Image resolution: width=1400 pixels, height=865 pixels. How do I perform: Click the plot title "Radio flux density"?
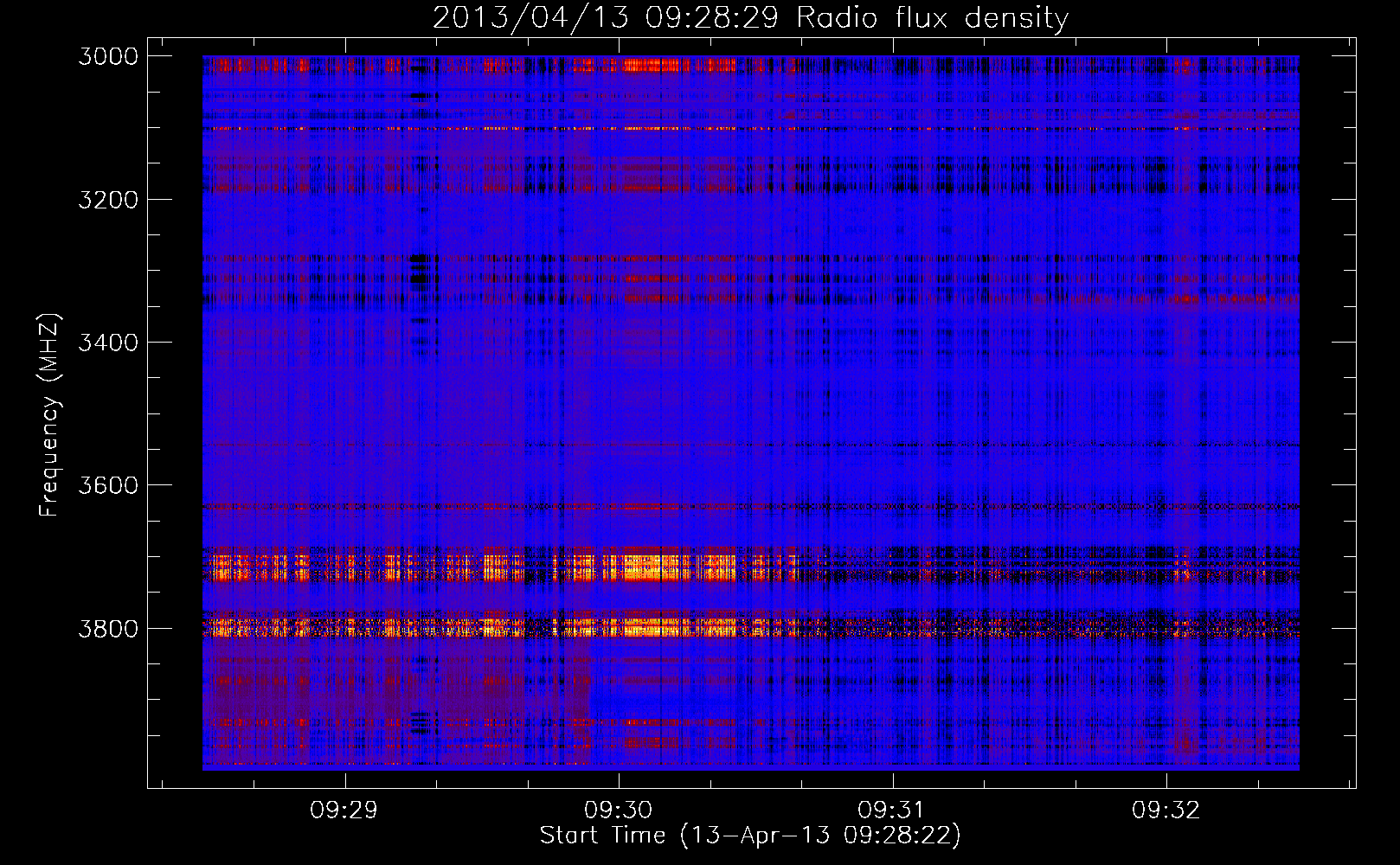click(933, 17)
